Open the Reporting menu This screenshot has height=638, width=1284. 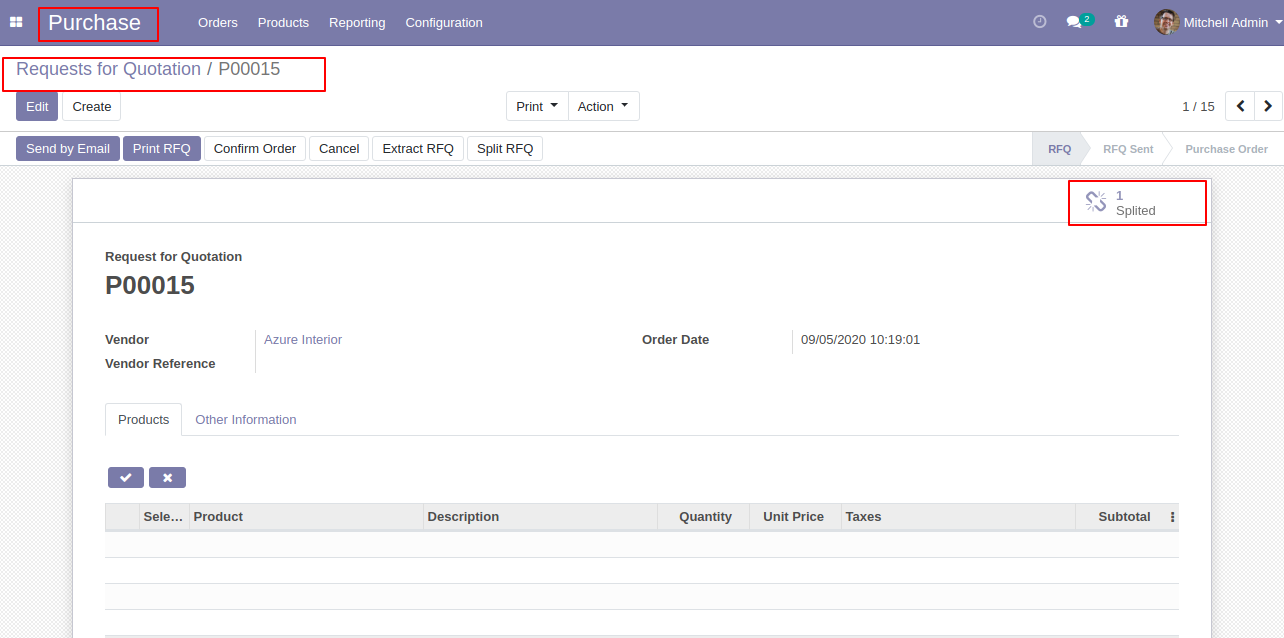[357, 22]
